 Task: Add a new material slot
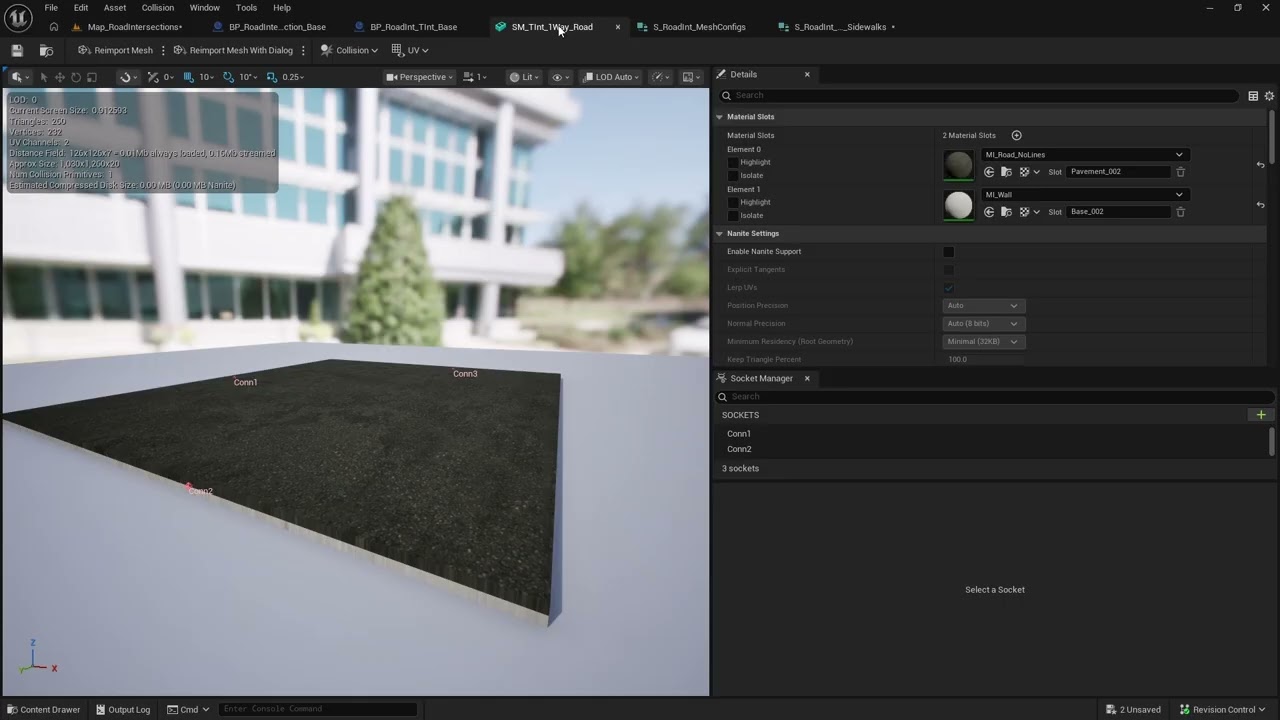tap(1016, 135)
